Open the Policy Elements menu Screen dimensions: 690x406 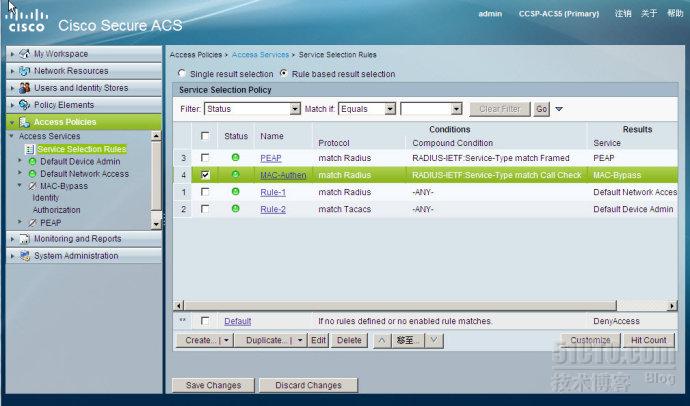pyautogui.click(x=84, y=105)
